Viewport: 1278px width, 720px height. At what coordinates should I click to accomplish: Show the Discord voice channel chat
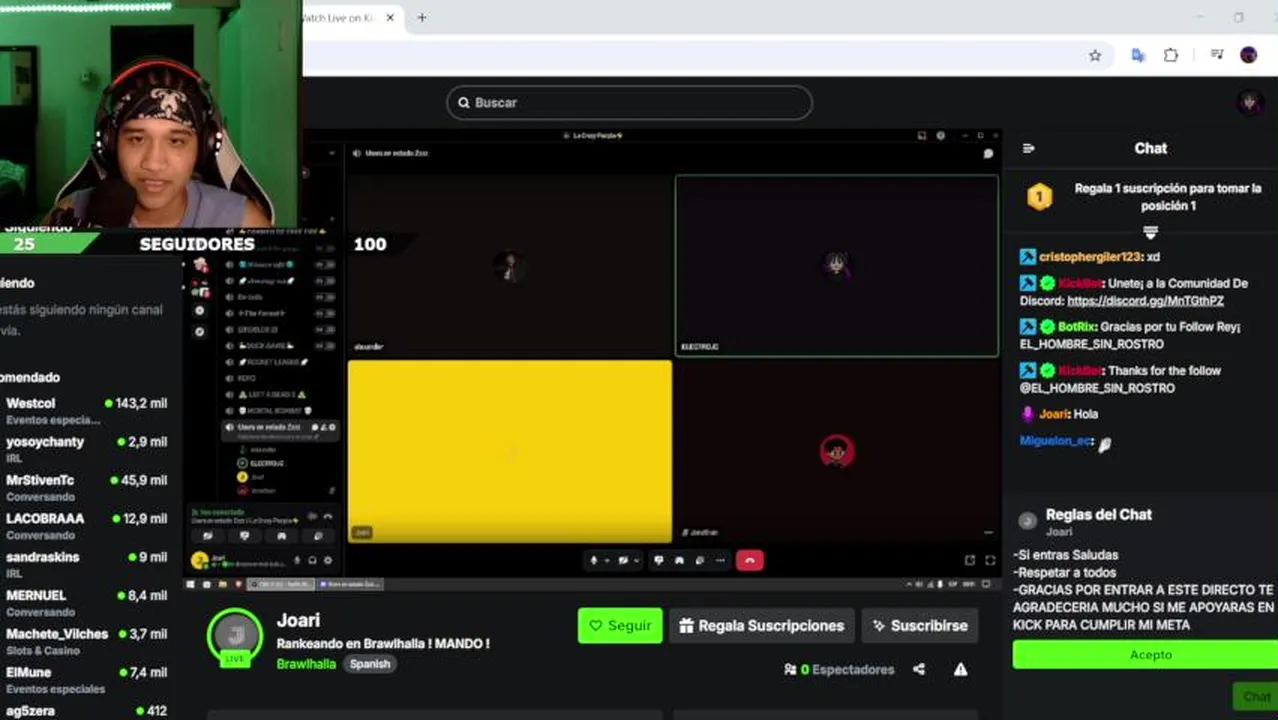click(988, 153)
